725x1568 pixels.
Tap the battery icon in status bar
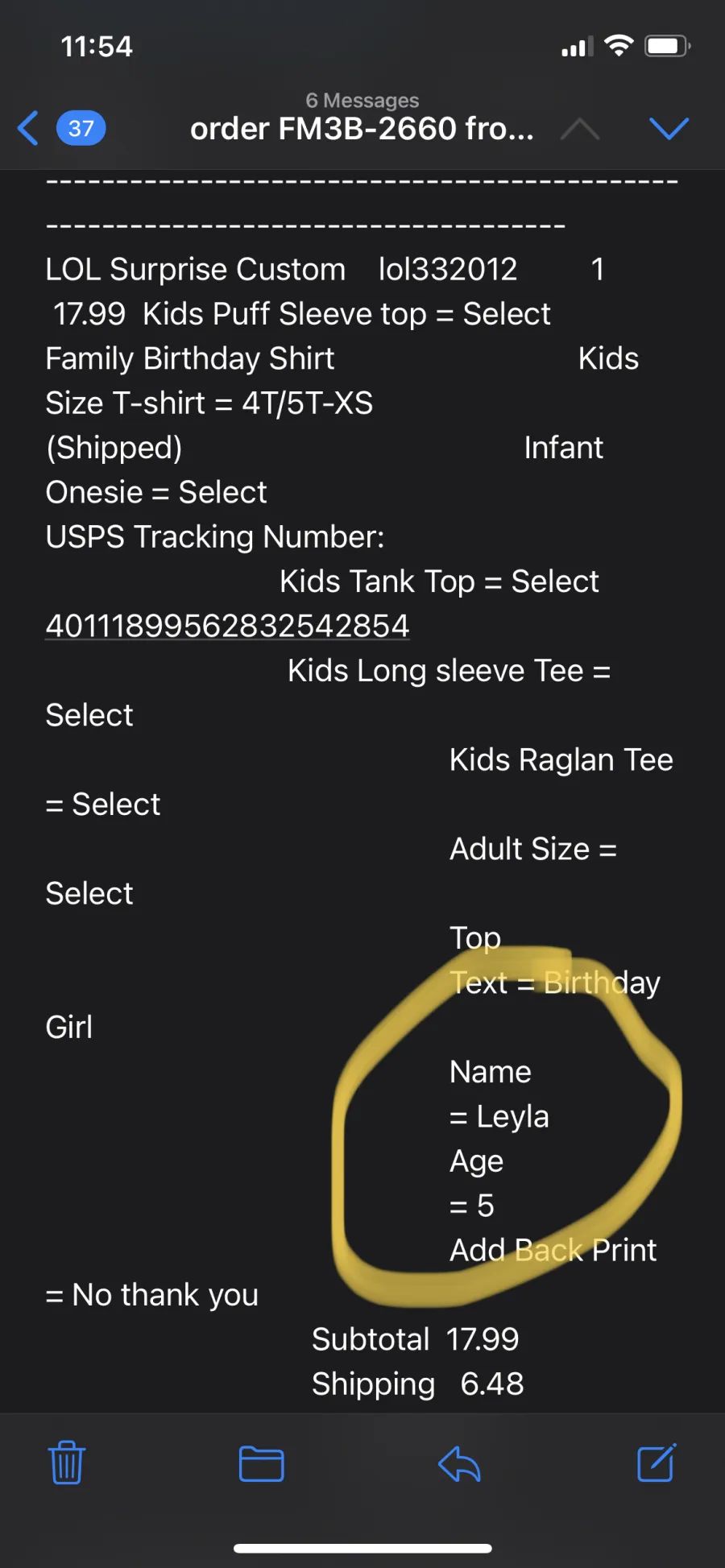click(x=668, y=46)
